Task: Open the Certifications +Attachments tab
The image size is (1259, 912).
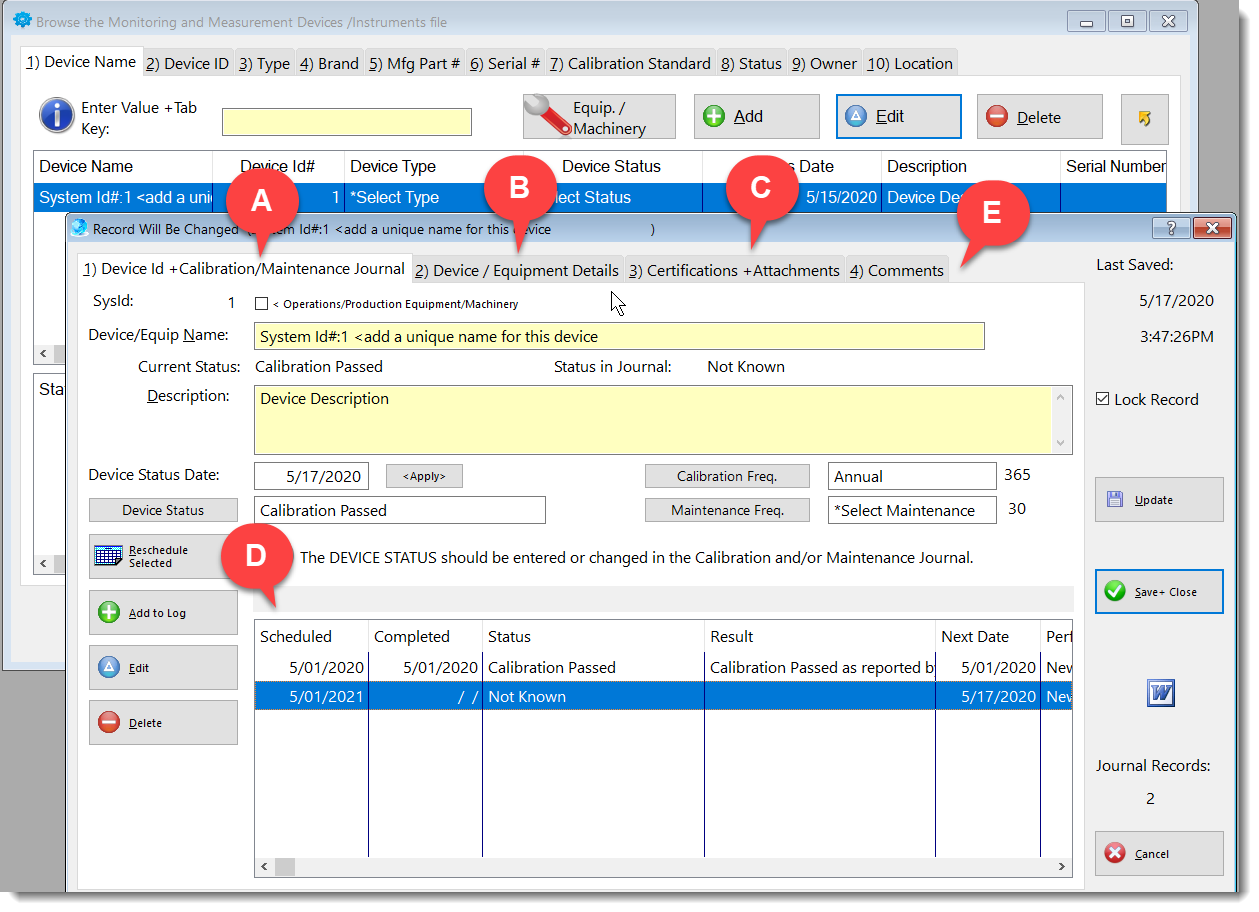Action: pyautogui.click(x=734, y=270)
